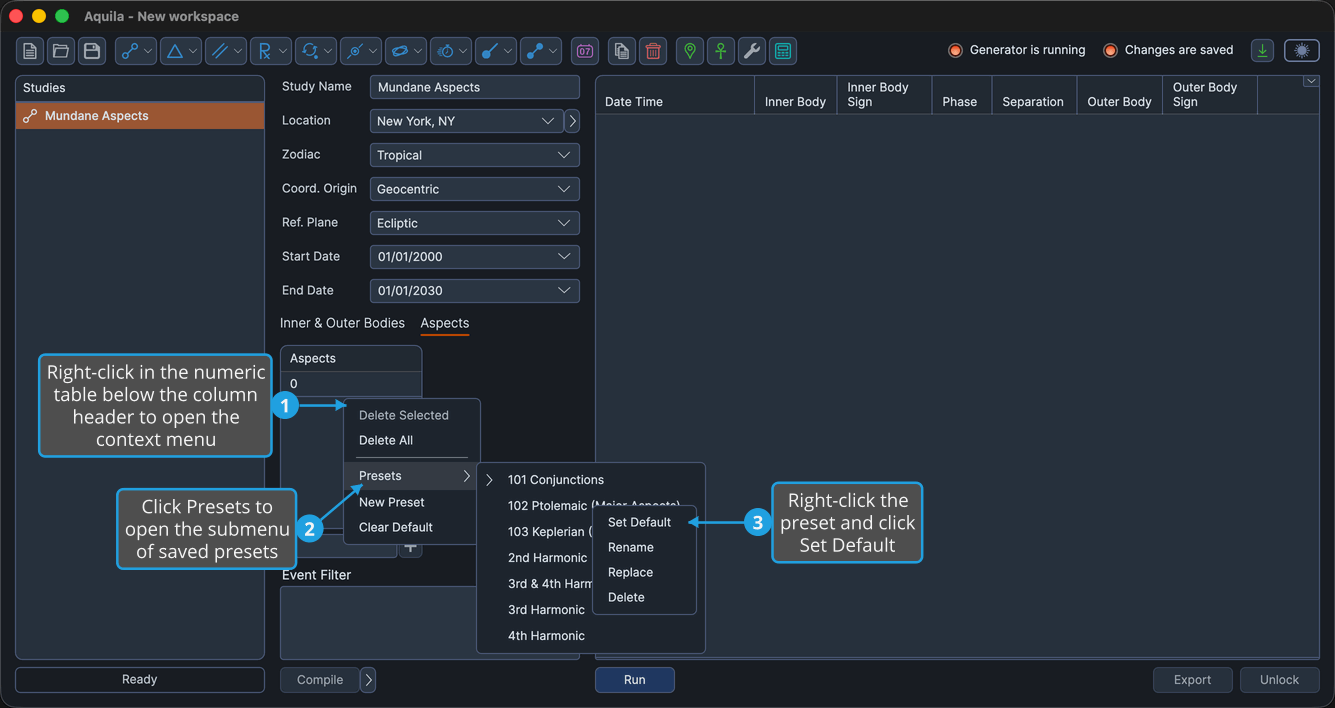Viewport: 1335px width, 708px height.
Task: Open the Coord. Origin Geocentric dropdown
Action: coord(475,189)
